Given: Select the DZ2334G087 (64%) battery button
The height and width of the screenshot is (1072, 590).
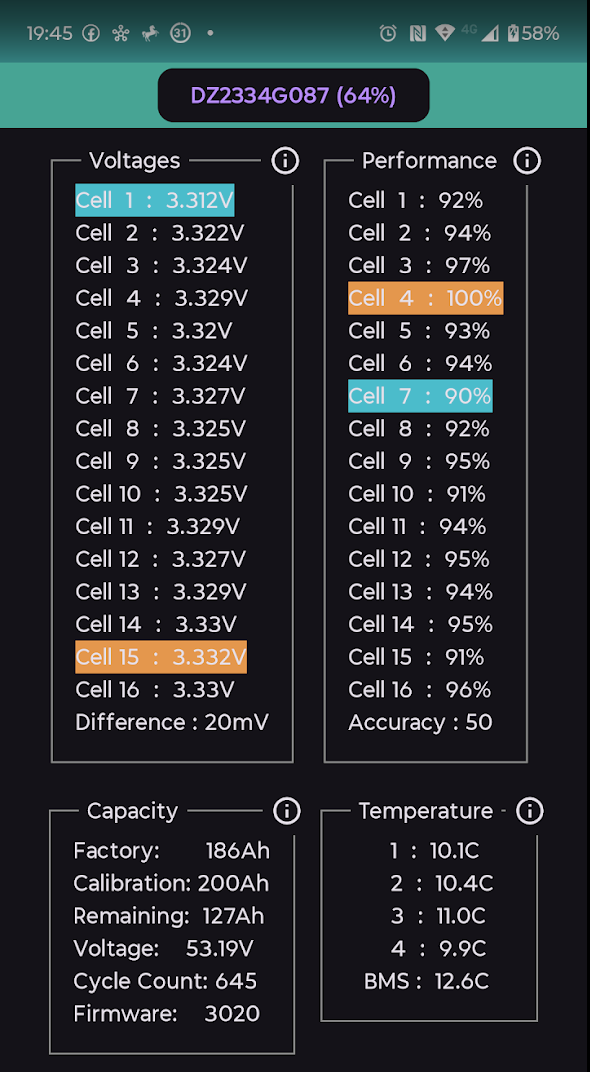Looking at the screenshot, I should coord(293,95).
